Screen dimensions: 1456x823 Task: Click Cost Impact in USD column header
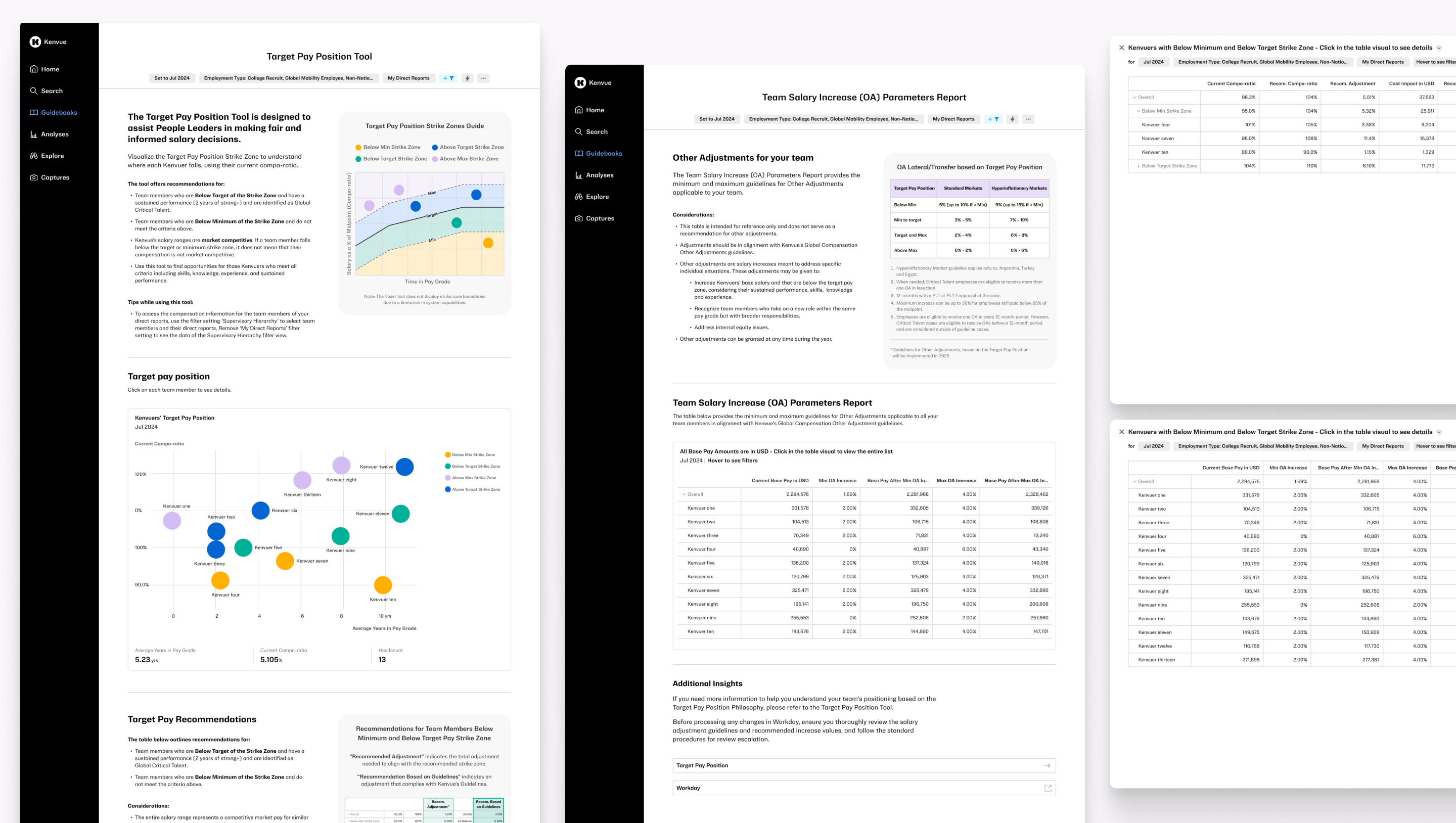click(x=1412, y=83)
